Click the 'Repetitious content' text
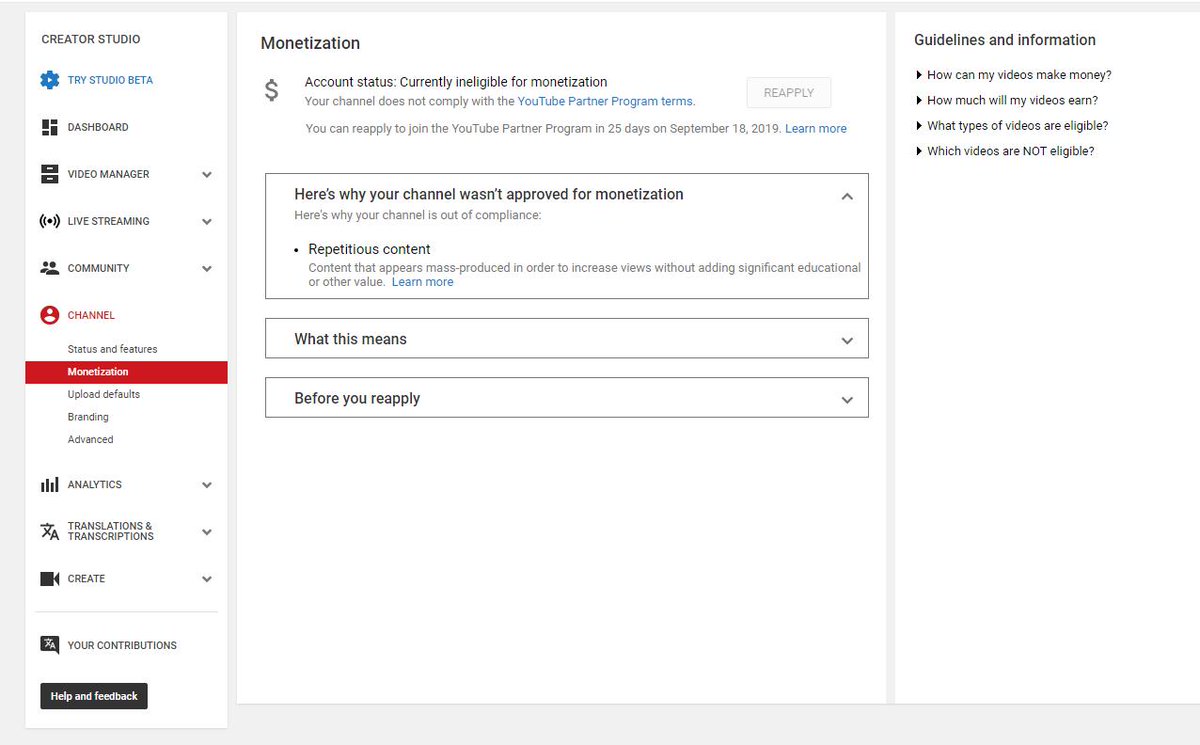 pos(369,249)
